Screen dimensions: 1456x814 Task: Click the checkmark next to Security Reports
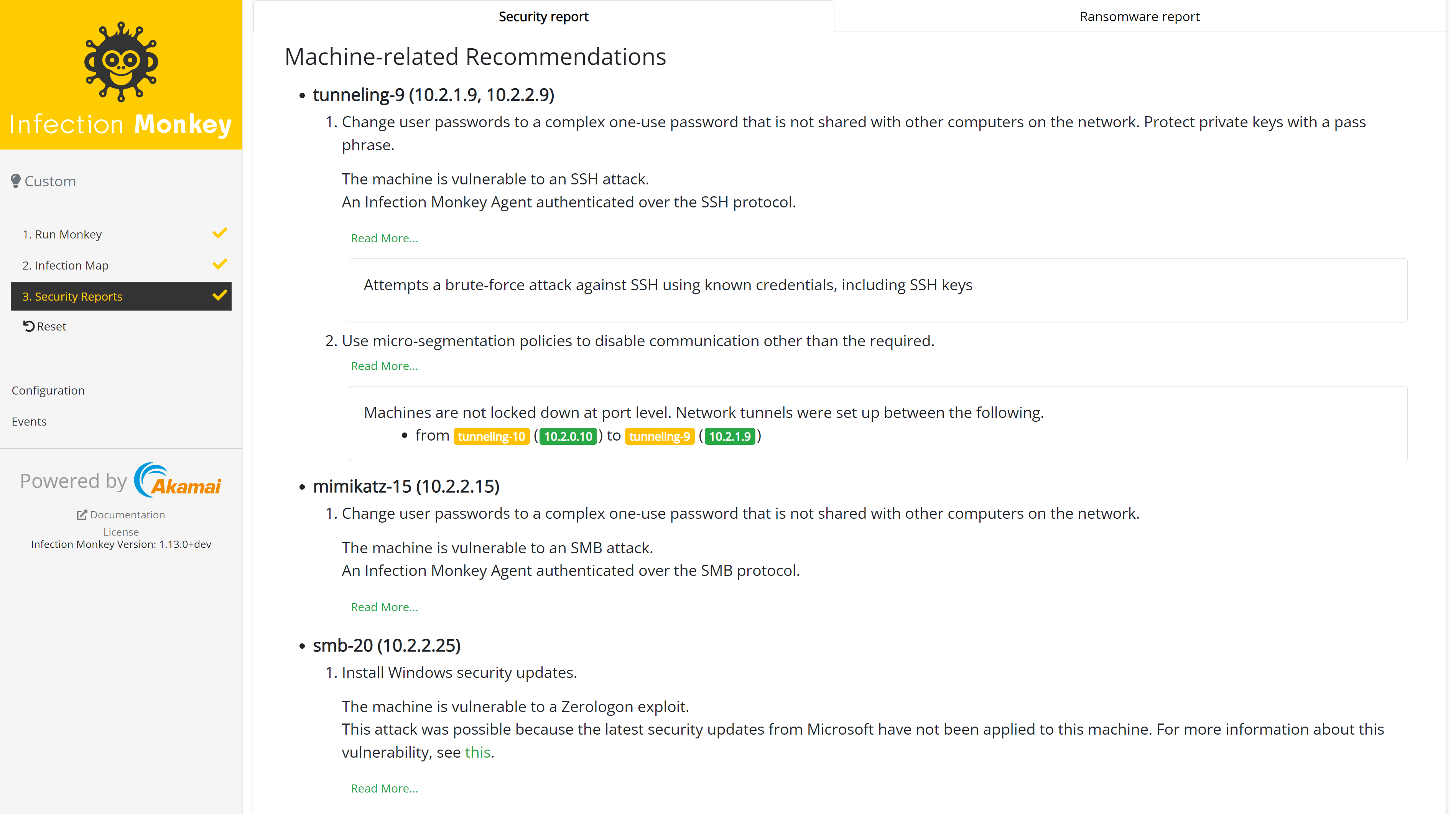click(x=219, y=296)
